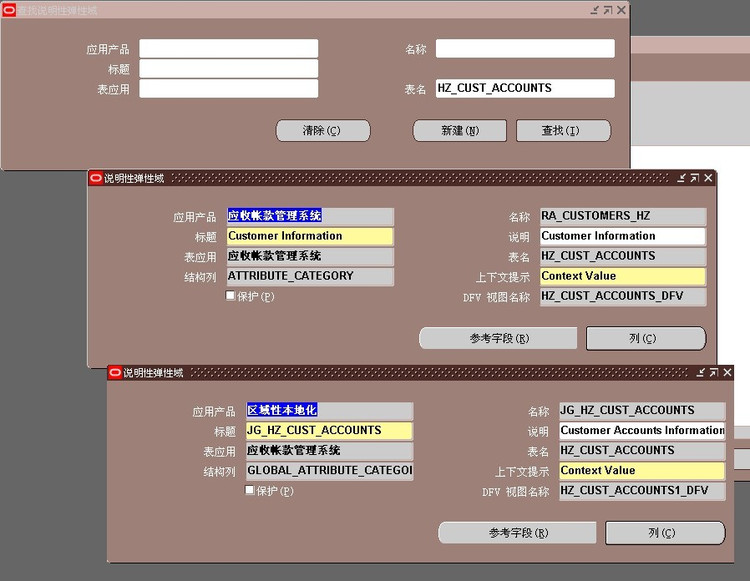750x581 pixels.
Task: Maximize the find flexfield window
Action: point(608,10)
